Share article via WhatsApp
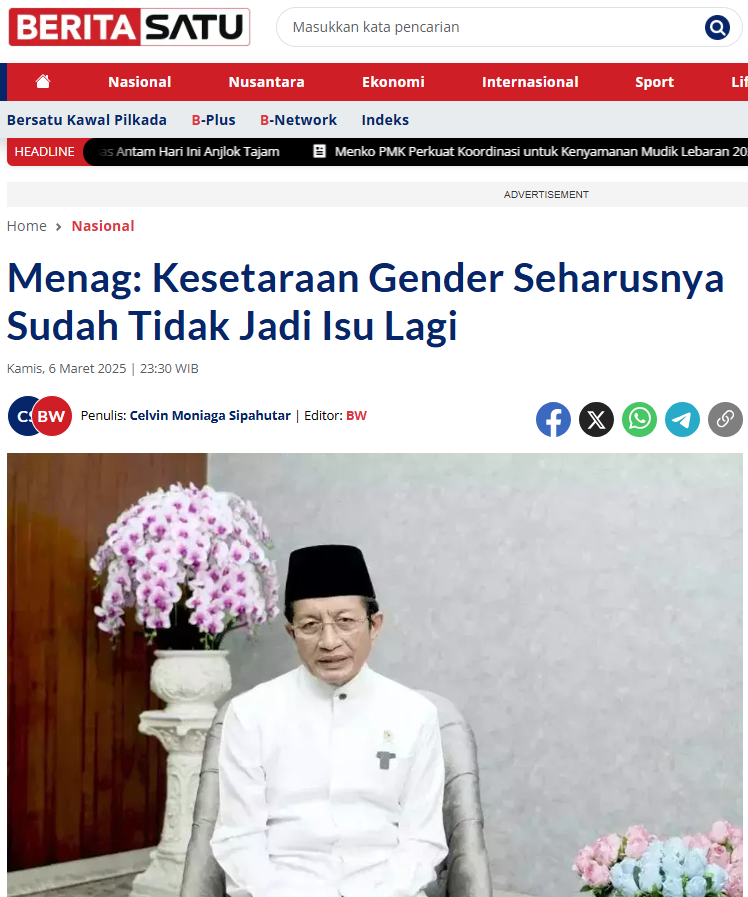748x897 pixels. coord(639,419)
